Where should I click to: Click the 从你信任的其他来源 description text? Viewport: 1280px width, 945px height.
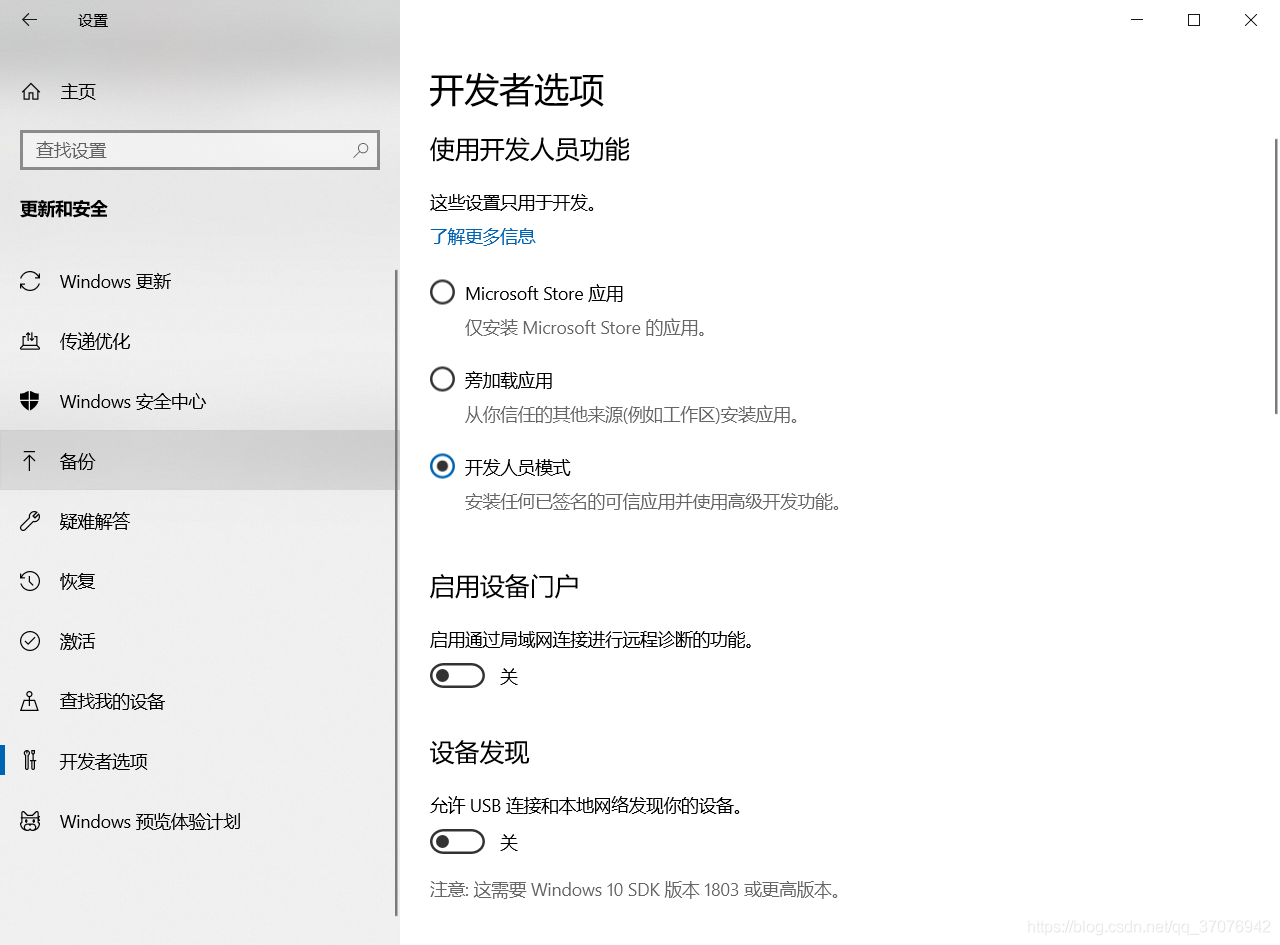[632, 414]
